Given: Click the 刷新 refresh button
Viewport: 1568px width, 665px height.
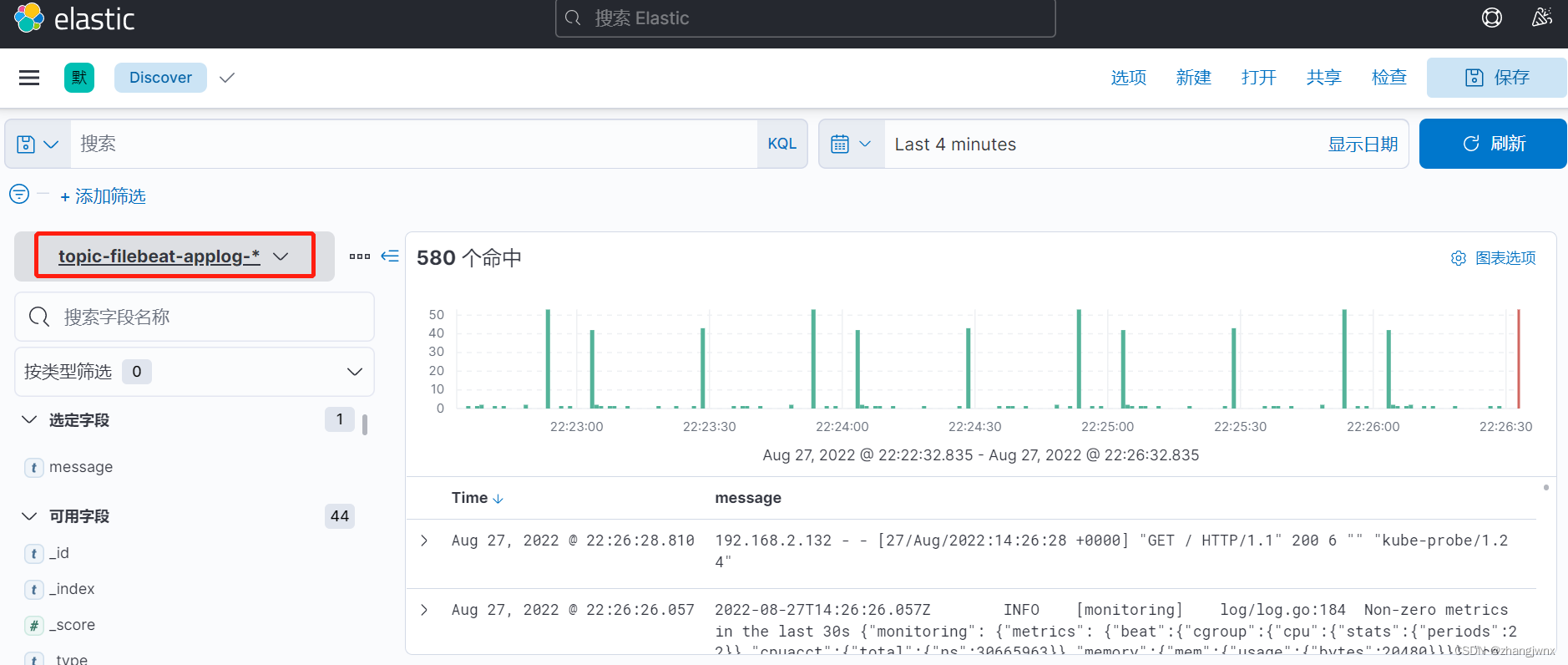Looking at the screenshot, I should click(x=1493, y=144).
